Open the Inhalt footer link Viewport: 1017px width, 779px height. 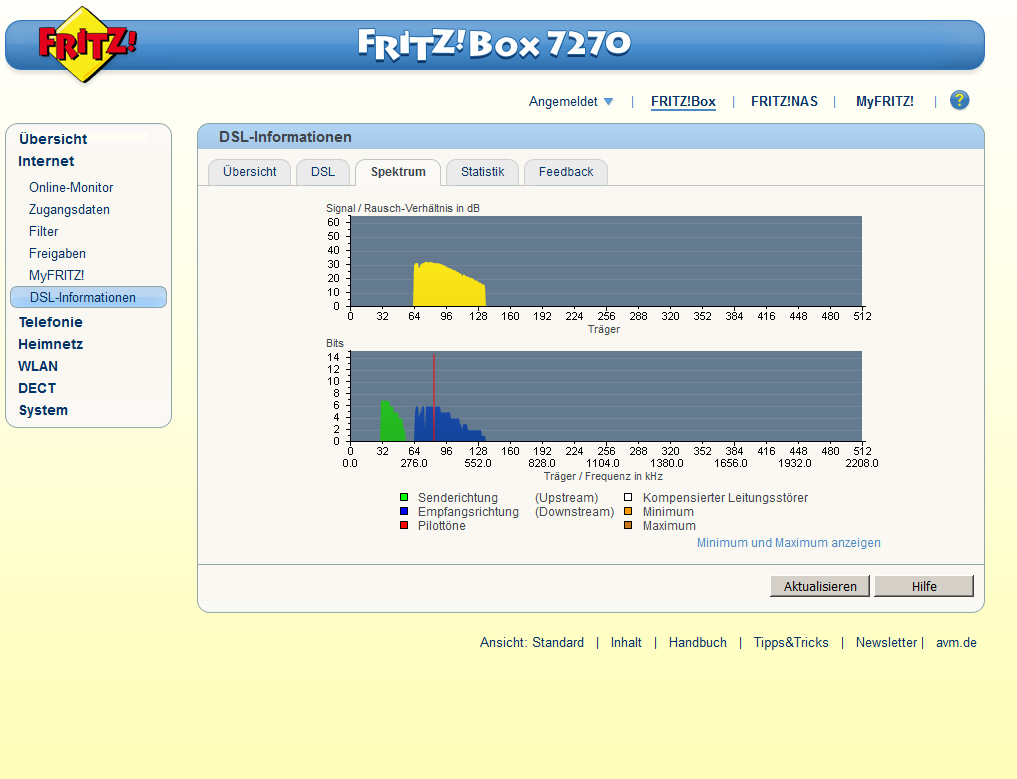point(626,643)
